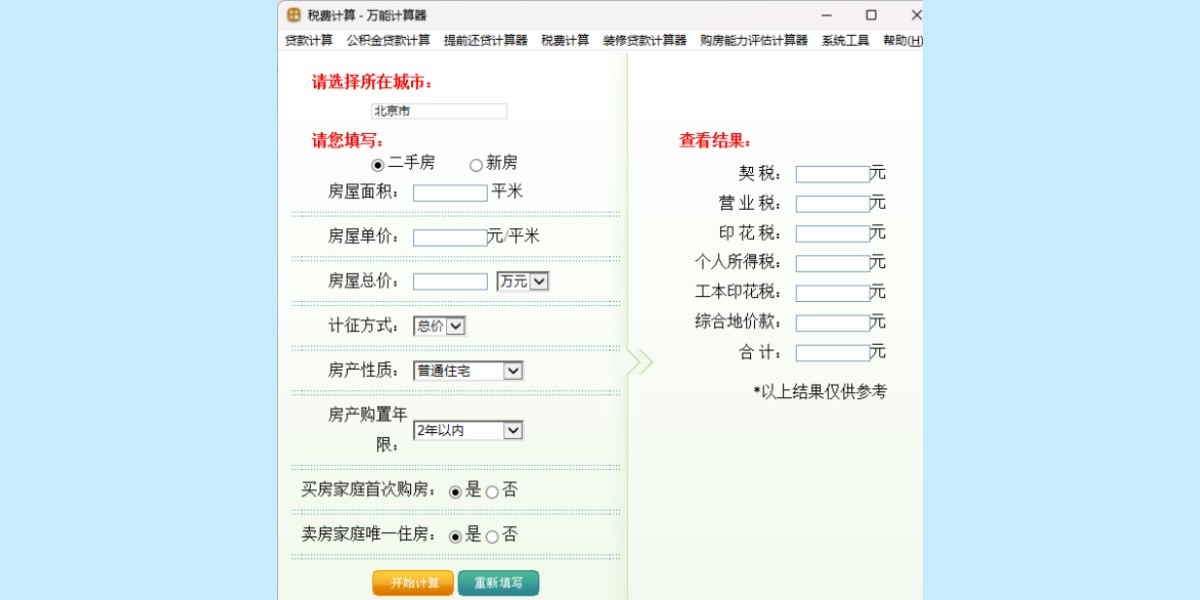Open the 装修贷款计算器 menu
Viewport: 1200px width, 600px height.
645,40
